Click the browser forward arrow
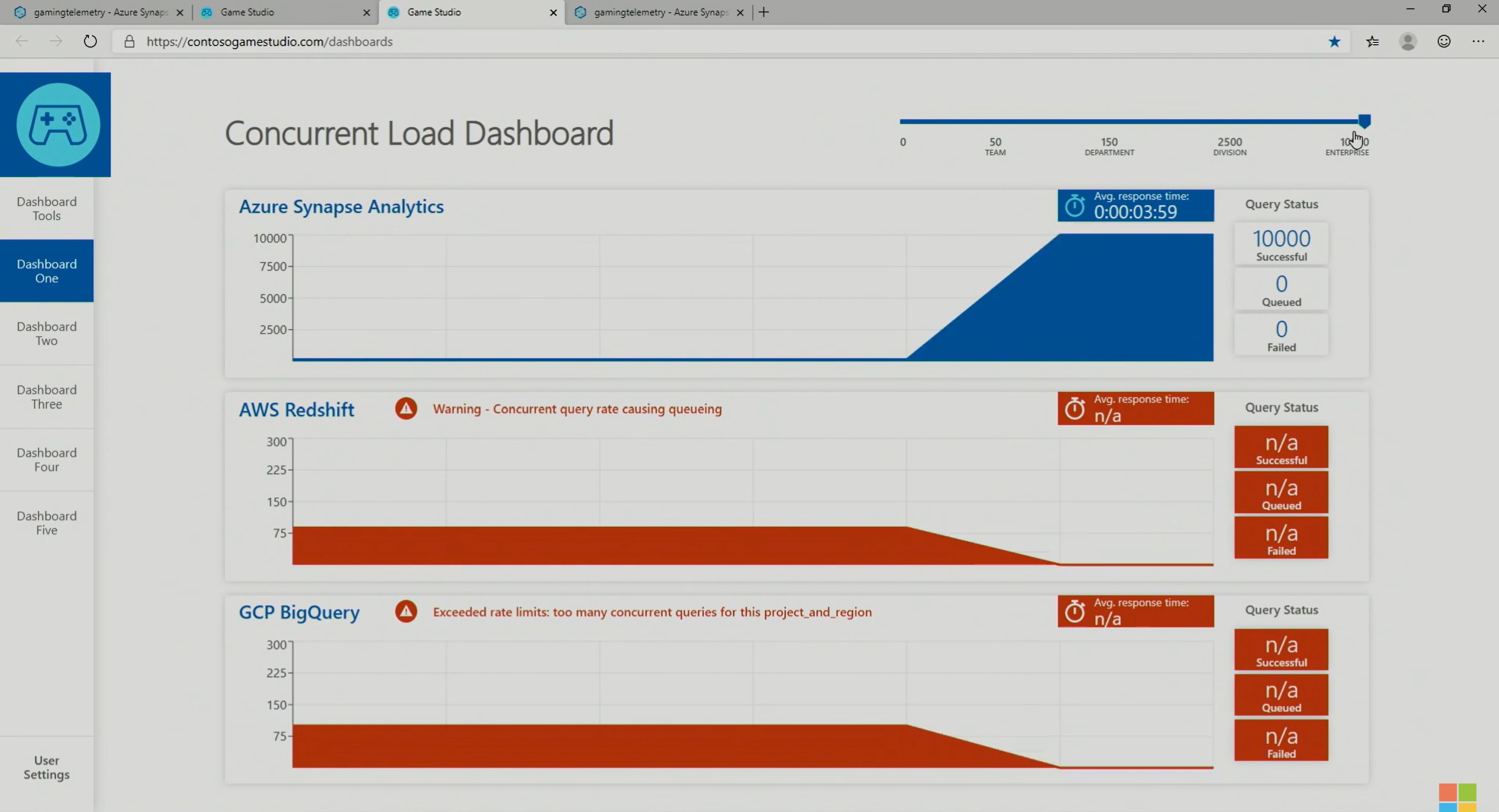 click(x=56, y=41)
